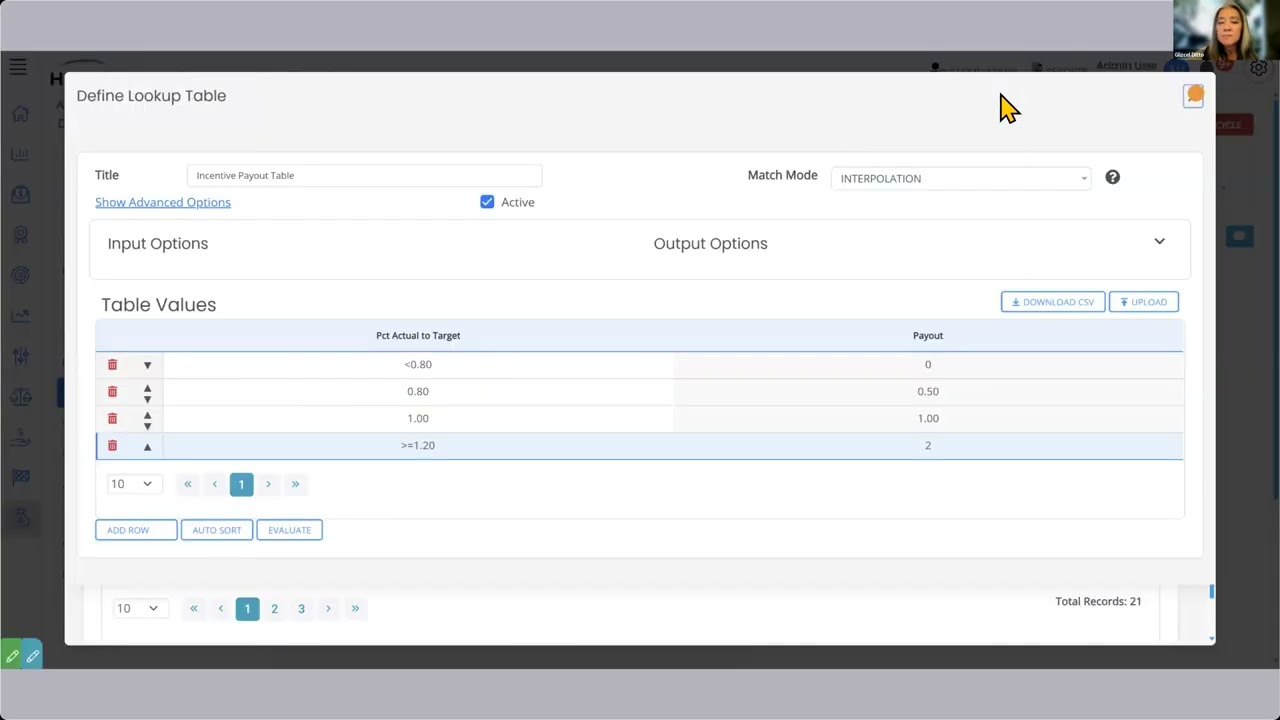Click the EVALUATE button

289,530
